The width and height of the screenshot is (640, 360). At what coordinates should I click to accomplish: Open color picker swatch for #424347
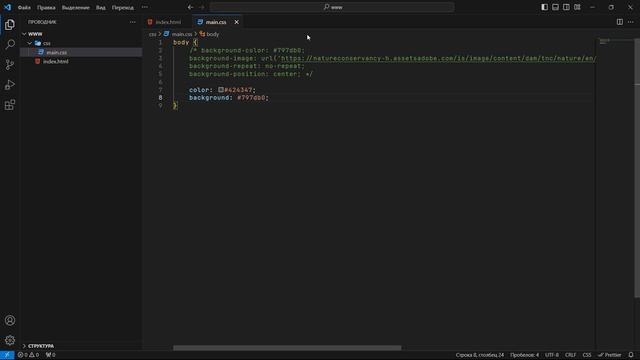click(220, 90)
